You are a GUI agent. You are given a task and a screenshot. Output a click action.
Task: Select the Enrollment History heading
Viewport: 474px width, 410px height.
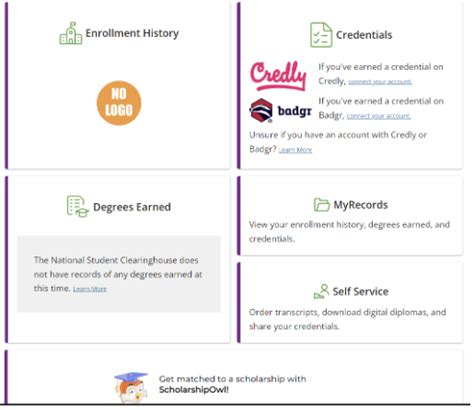point(132,33)
